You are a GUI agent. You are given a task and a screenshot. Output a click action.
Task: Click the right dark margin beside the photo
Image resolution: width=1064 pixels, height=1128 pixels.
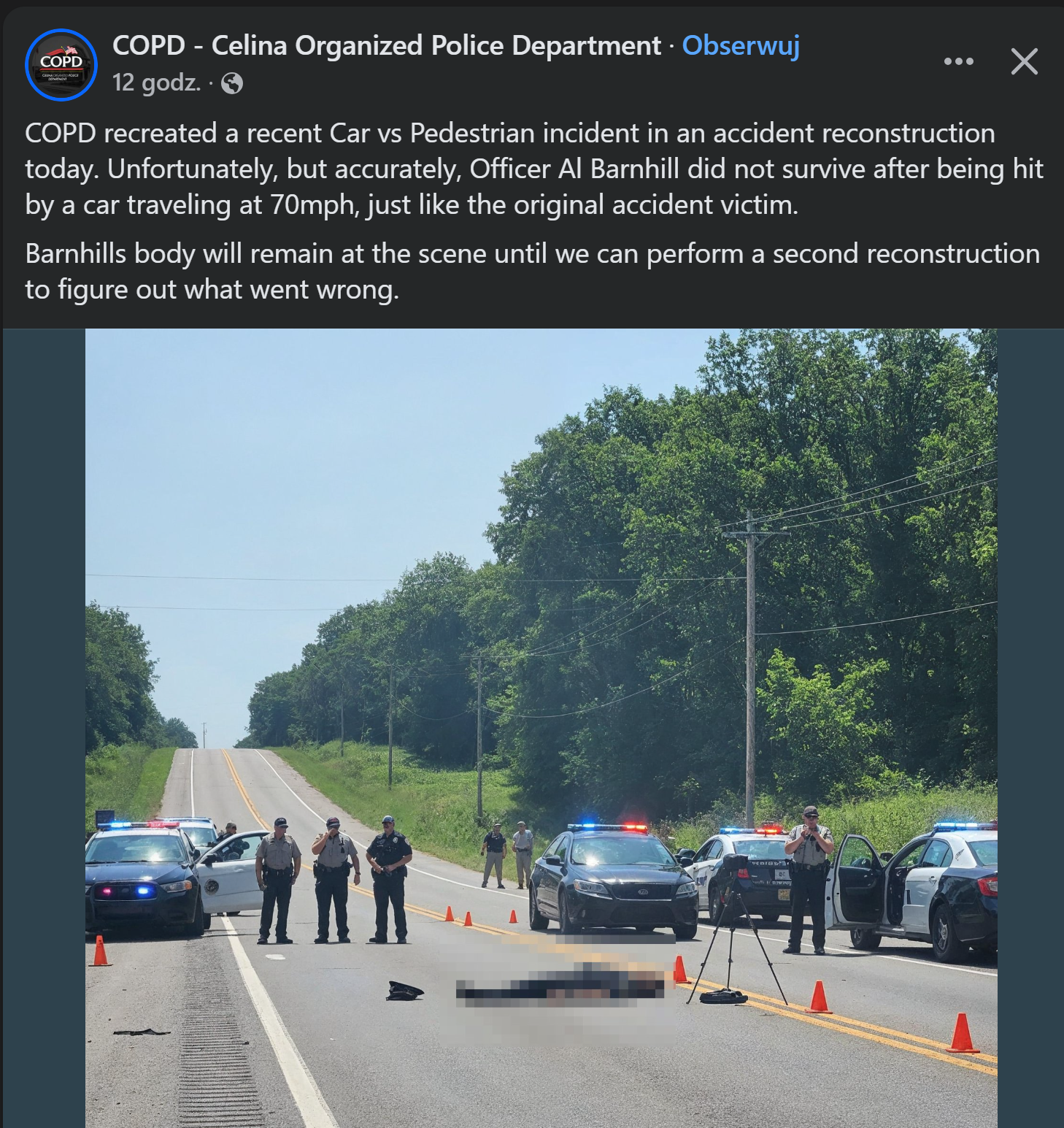[x=1030, y=728]
